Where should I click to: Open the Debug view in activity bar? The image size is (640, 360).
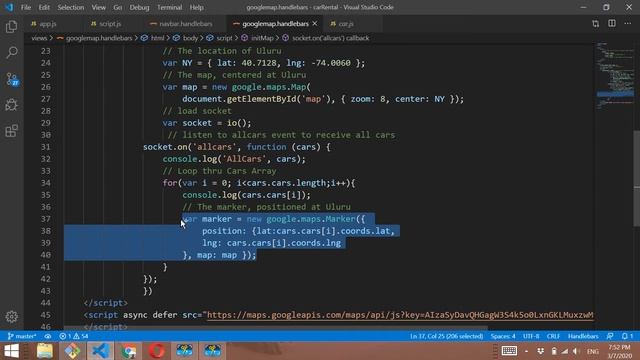(11, 105)
